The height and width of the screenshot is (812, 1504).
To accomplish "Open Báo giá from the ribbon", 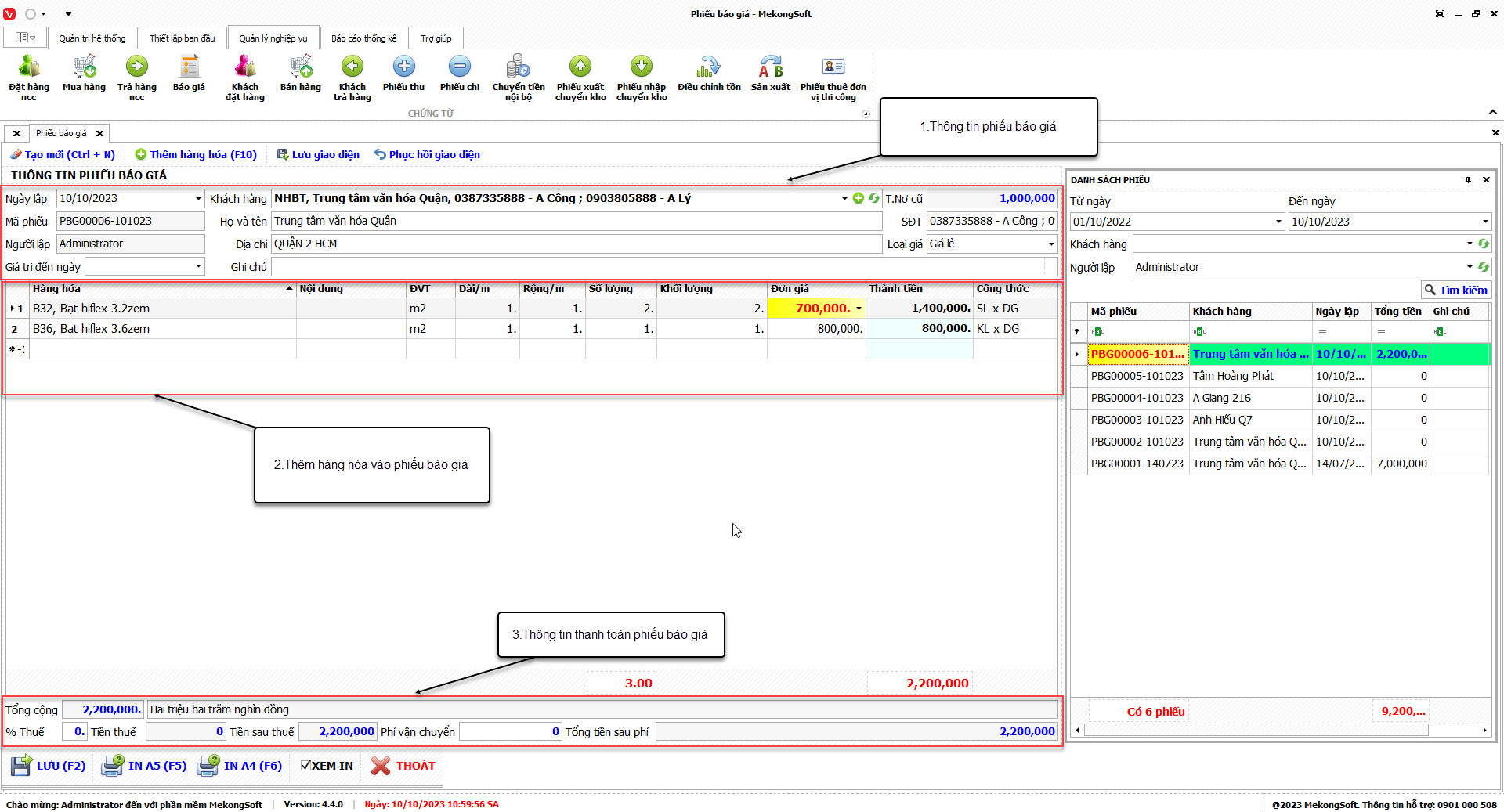I will 189,67.
